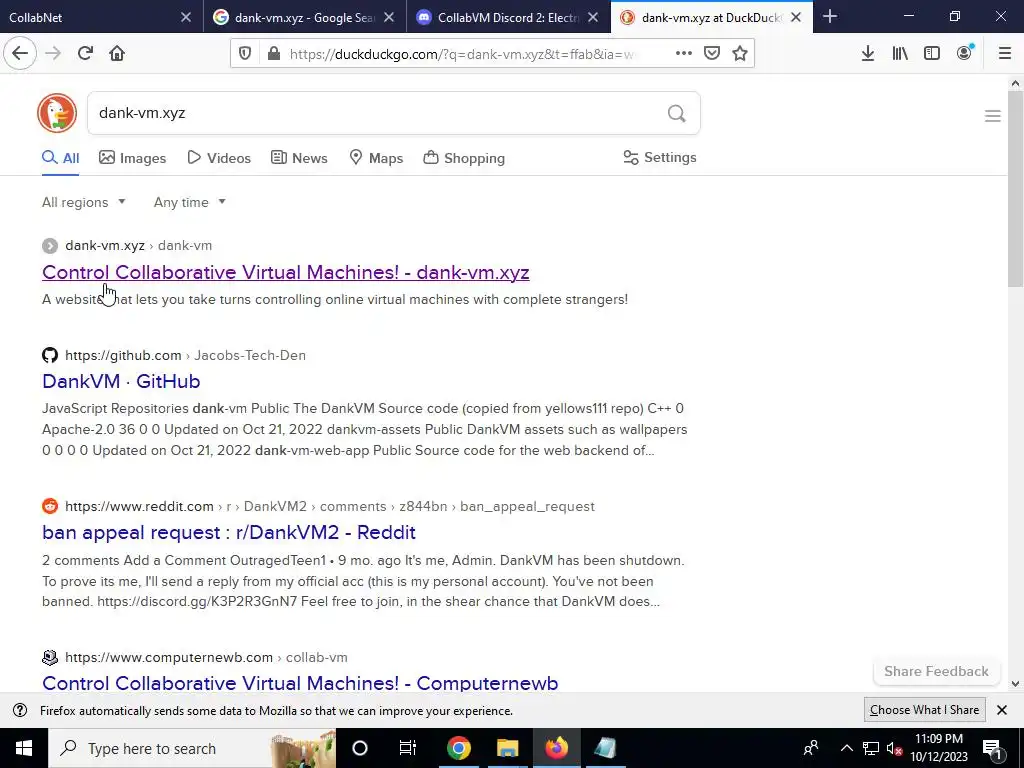Select the Maps search tab
The width and height of the screenshot is (1024, 768).
(x=376, y=158)
